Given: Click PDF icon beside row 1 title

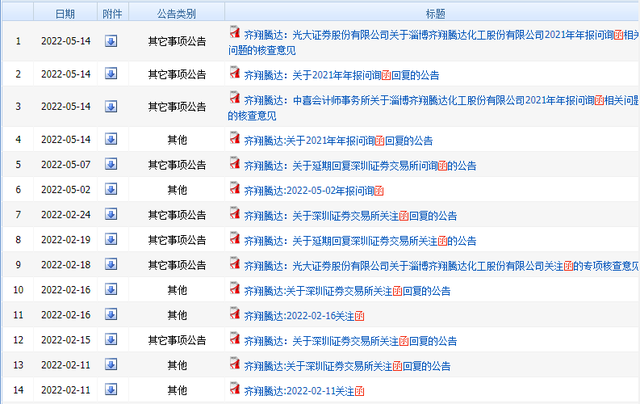Looking at the screenshot, I should [234, 32].
